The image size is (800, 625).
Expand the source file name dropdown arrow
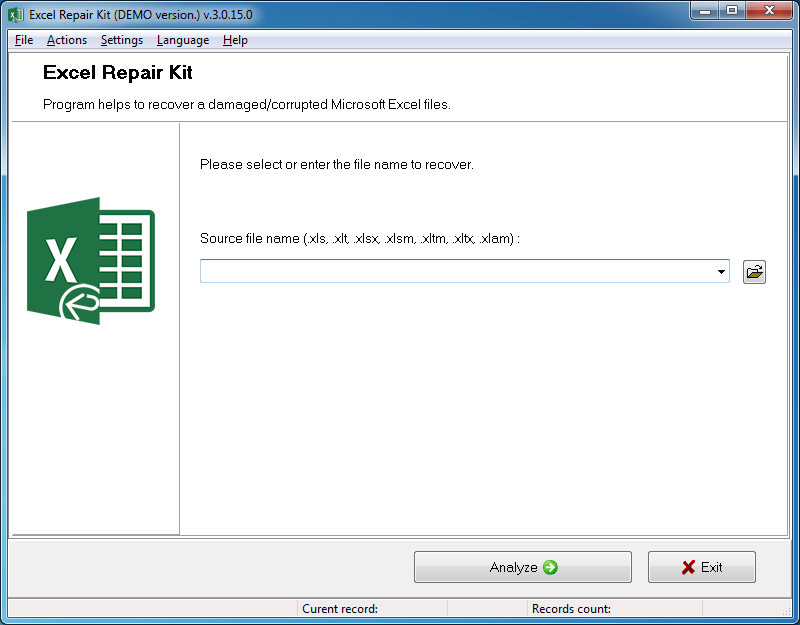tap(721, 271)
